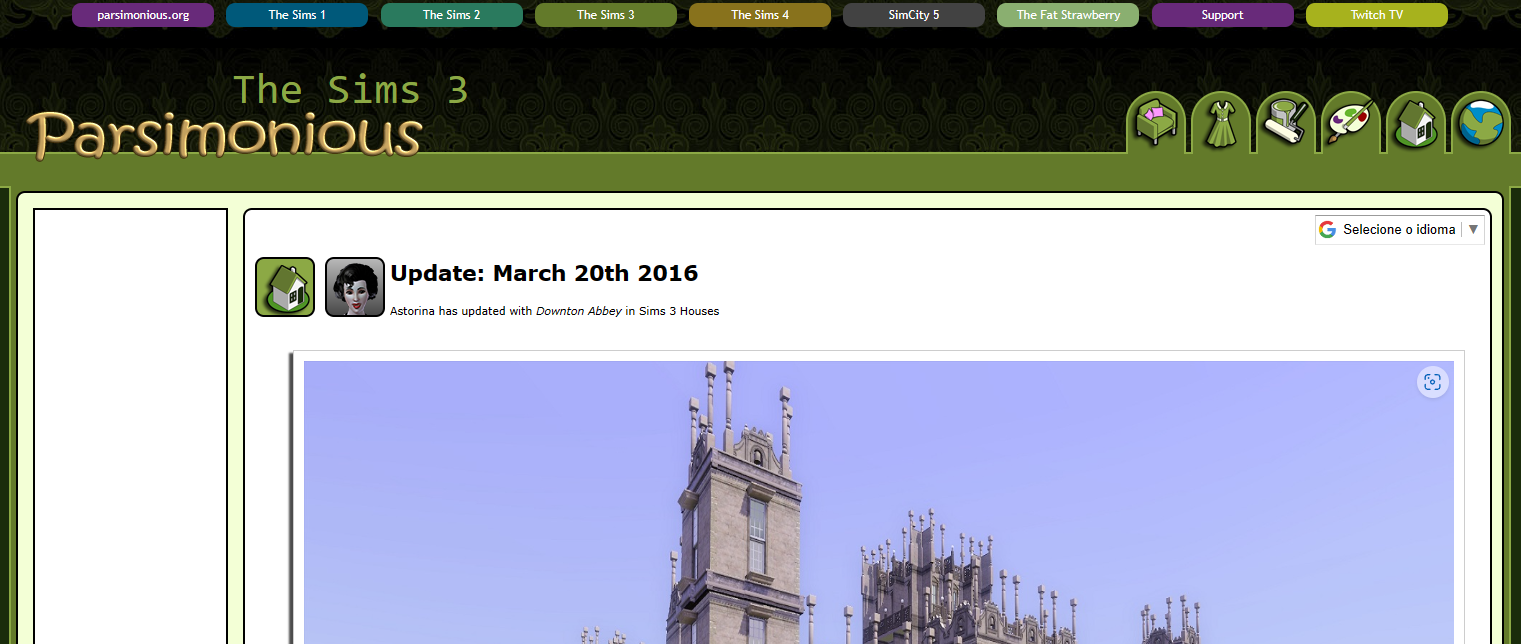
Task: Click the image search lens icon on picture
Action: 1433,382
